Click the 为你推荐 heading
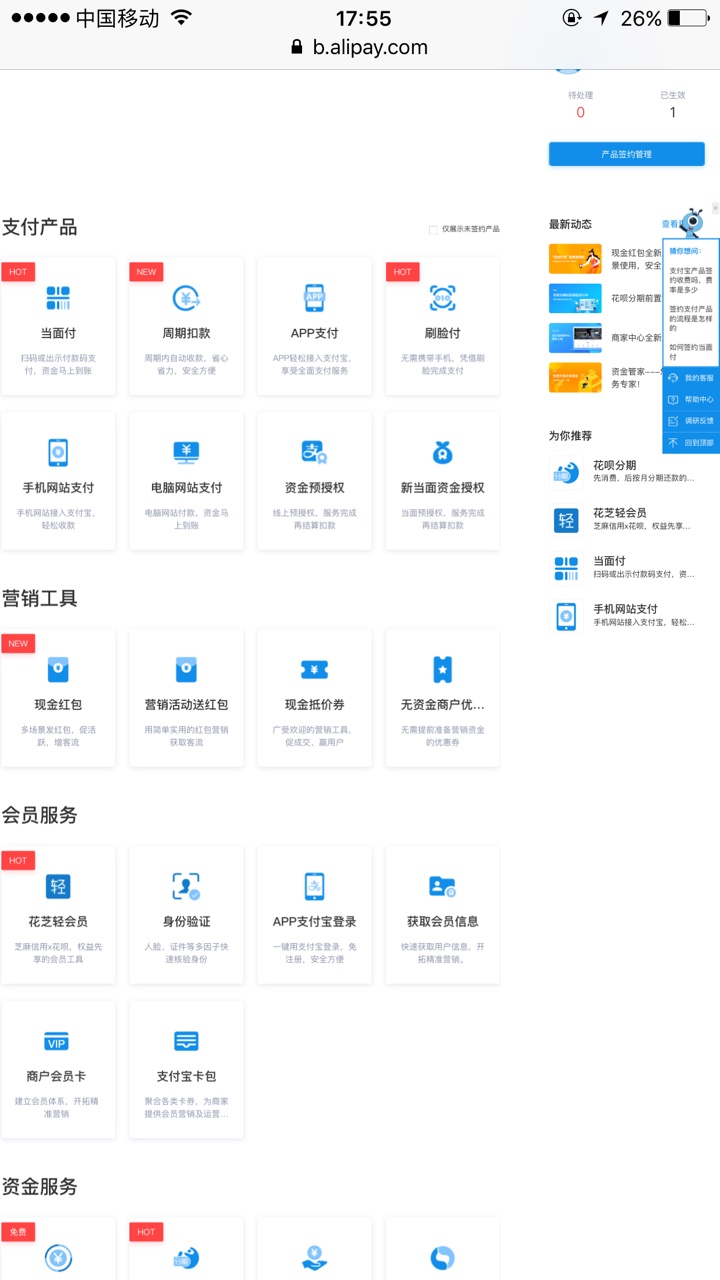This screenshot has height=1280, width=720. coord(570,436)
